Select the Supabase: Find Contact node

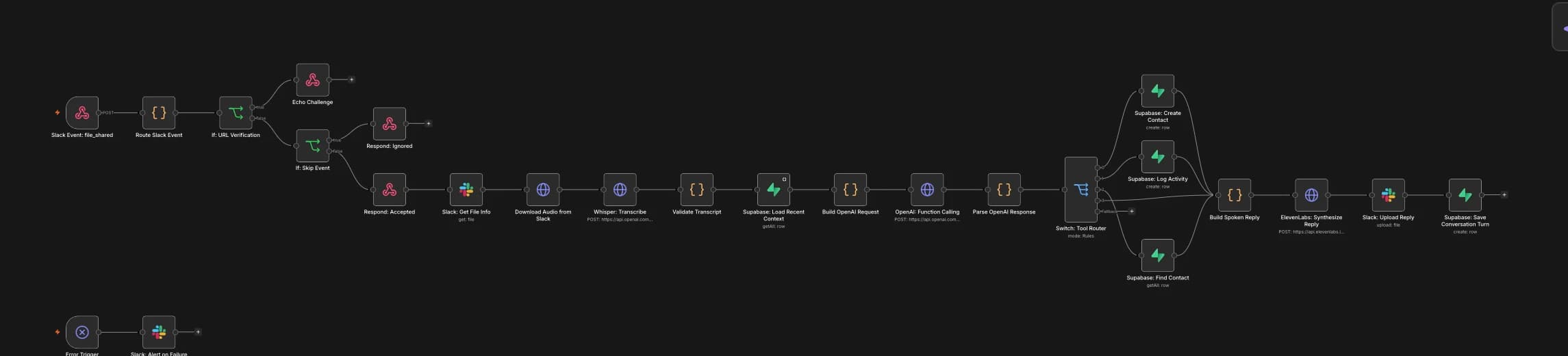[x=1158, y=255]
